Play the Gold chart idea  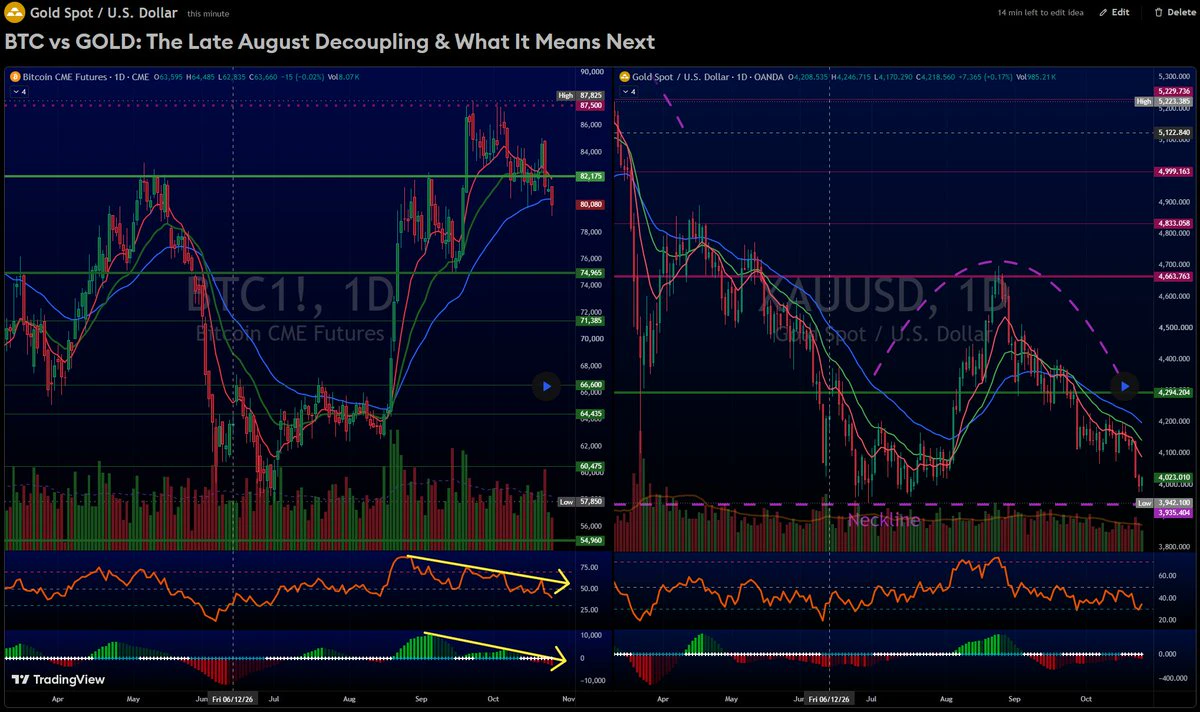point(1126,385)
